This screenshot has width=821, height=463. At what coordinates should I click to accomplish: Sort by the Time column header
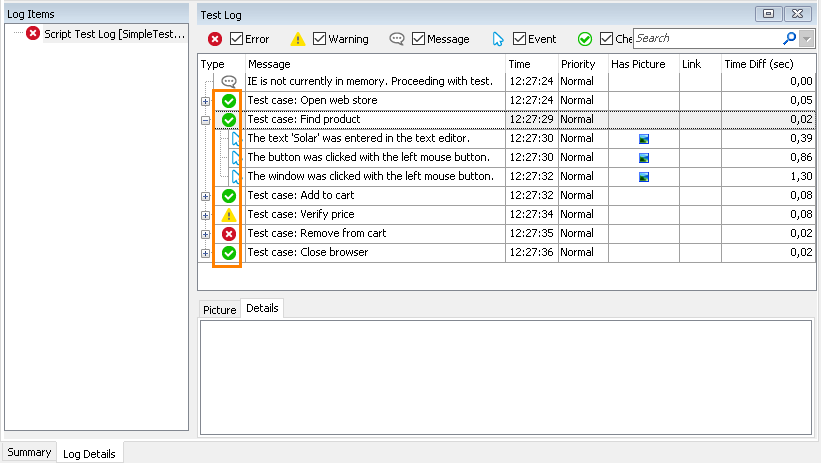coord(520,64)
